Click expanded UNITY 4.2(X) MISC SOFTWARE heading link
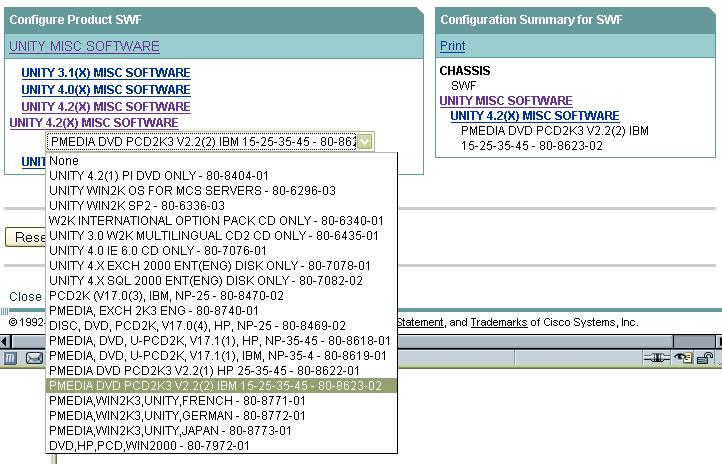 [94, 123]
